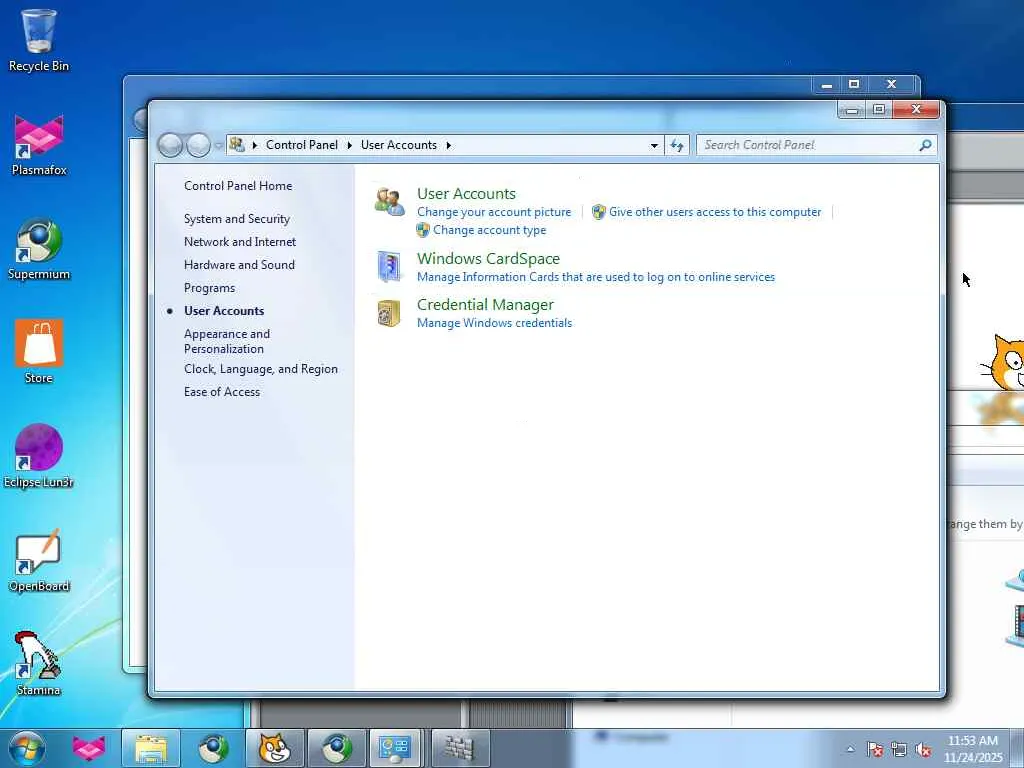
Task: Open the Credential Manager heading link
Action: pos(485,304)
